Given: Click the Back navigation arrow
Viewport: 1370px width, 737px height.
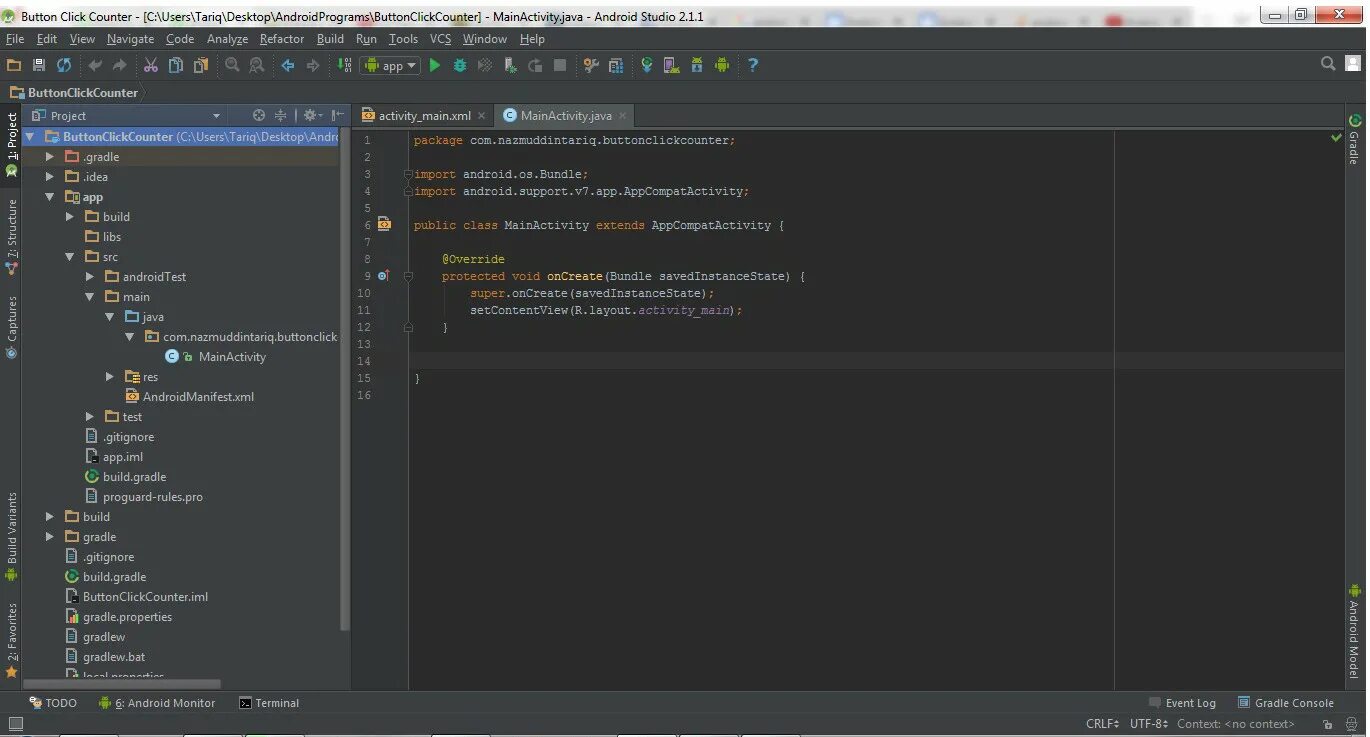Looking at the screenshot, I should (288, 65).
